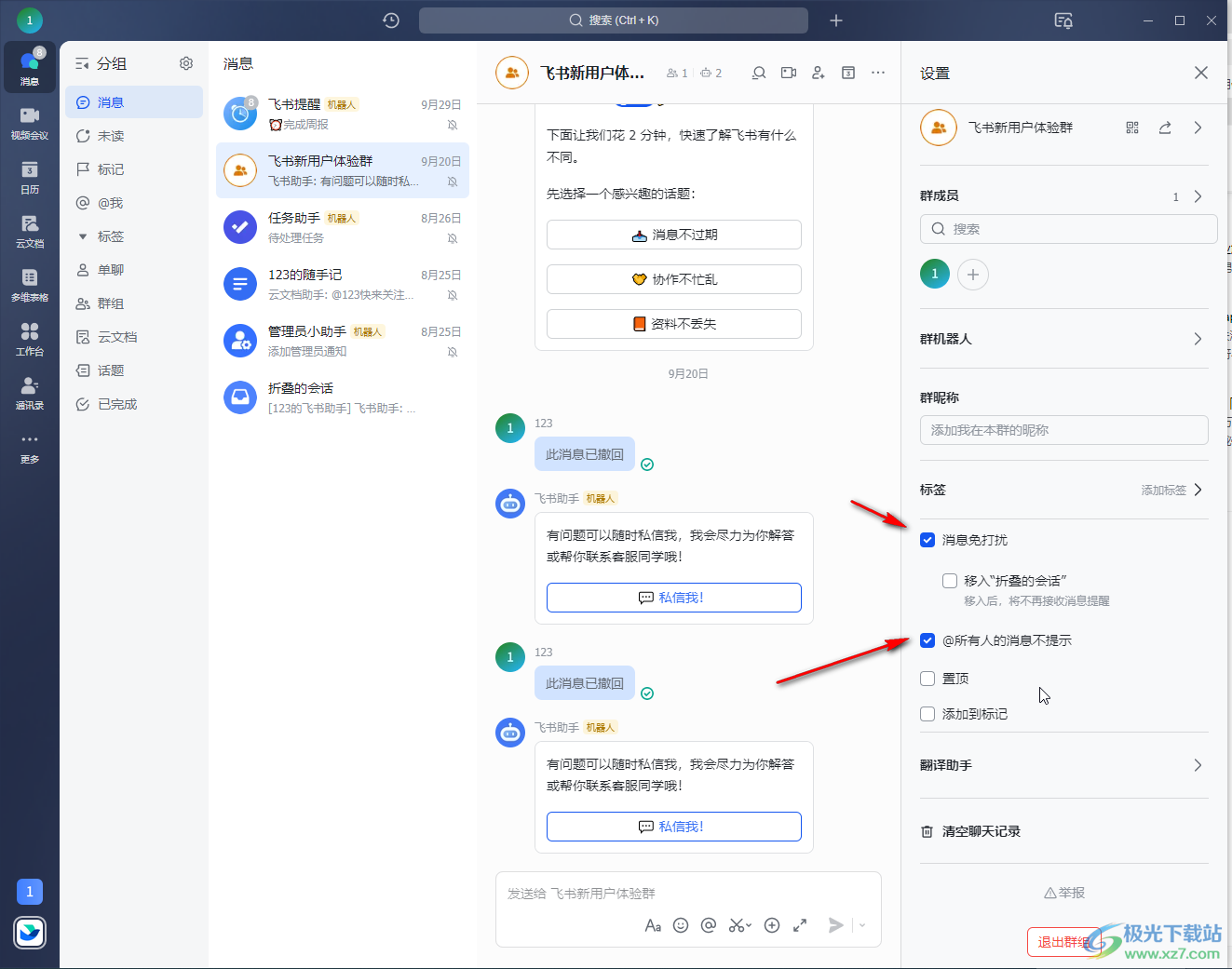
Task: Click the report link
Action: pyautogui.click(x=1064, y=893)
